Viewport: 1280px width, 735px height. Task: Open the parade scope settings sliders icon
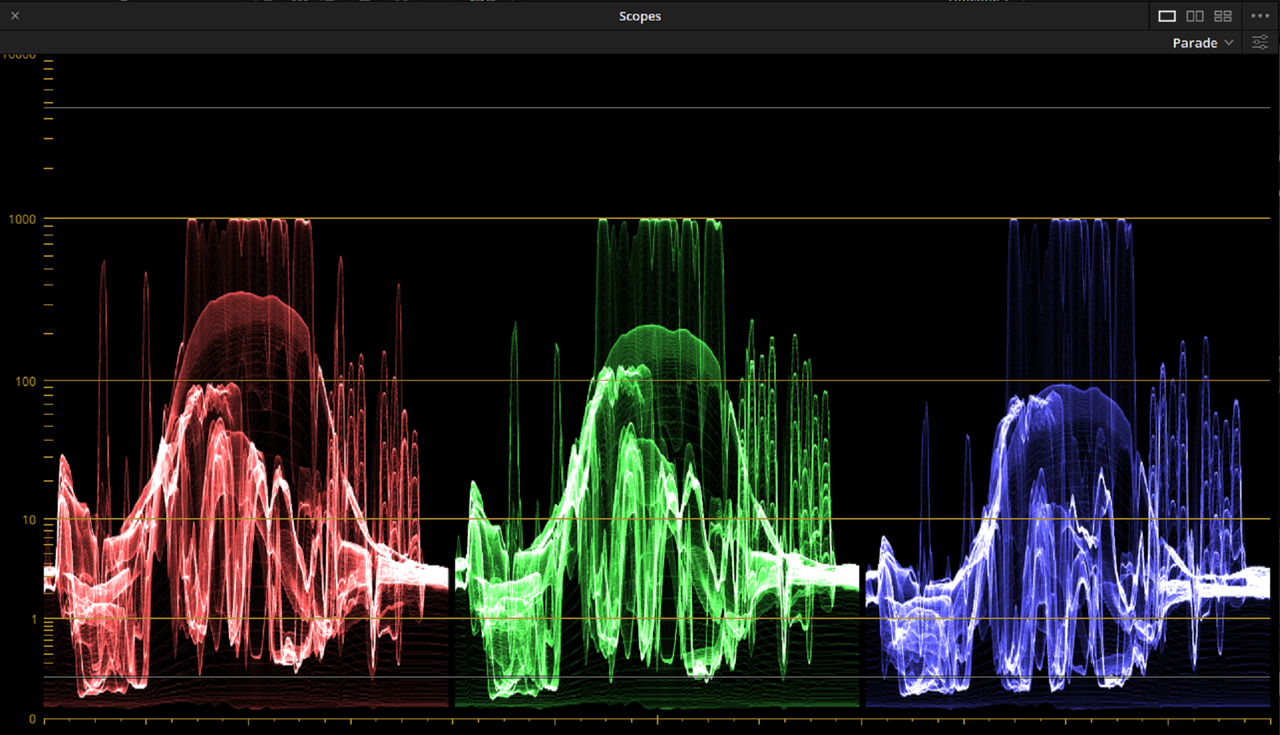click(1260, 43)
